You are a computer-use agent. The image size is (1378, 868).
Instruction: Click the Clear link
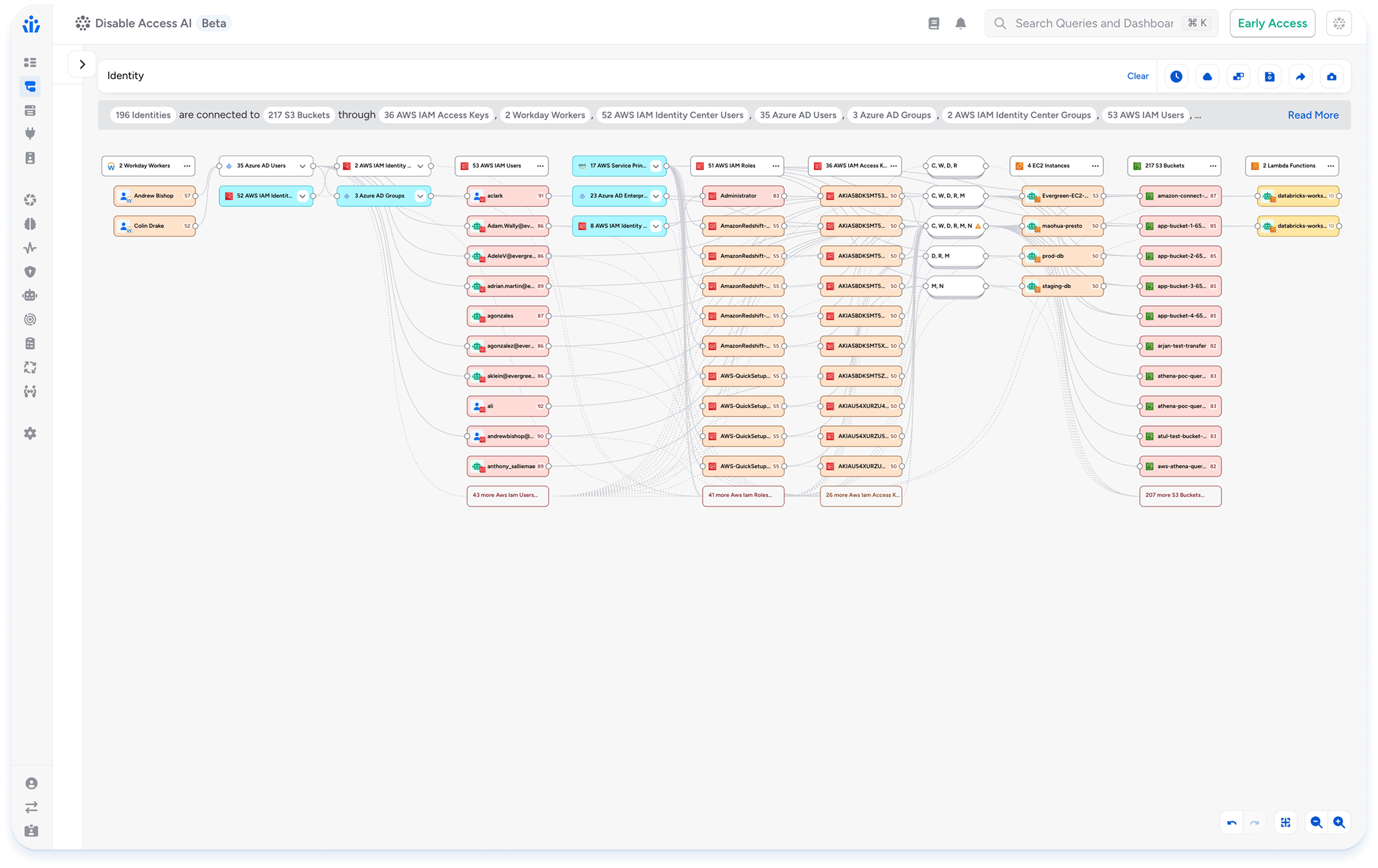click(1137, 76)
